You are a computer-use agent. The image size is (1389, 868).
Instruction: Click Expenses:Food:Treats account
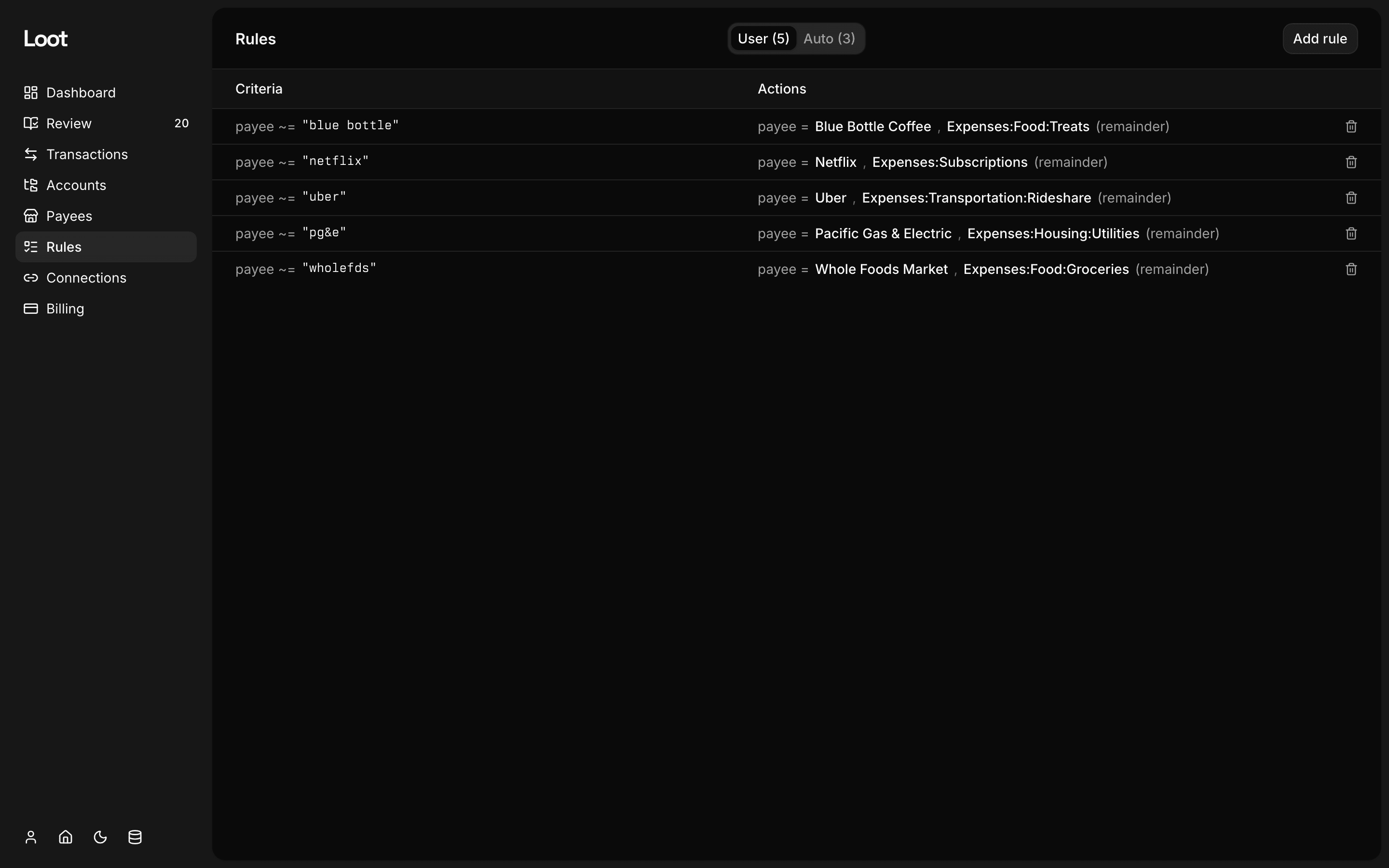[1018, 126]
